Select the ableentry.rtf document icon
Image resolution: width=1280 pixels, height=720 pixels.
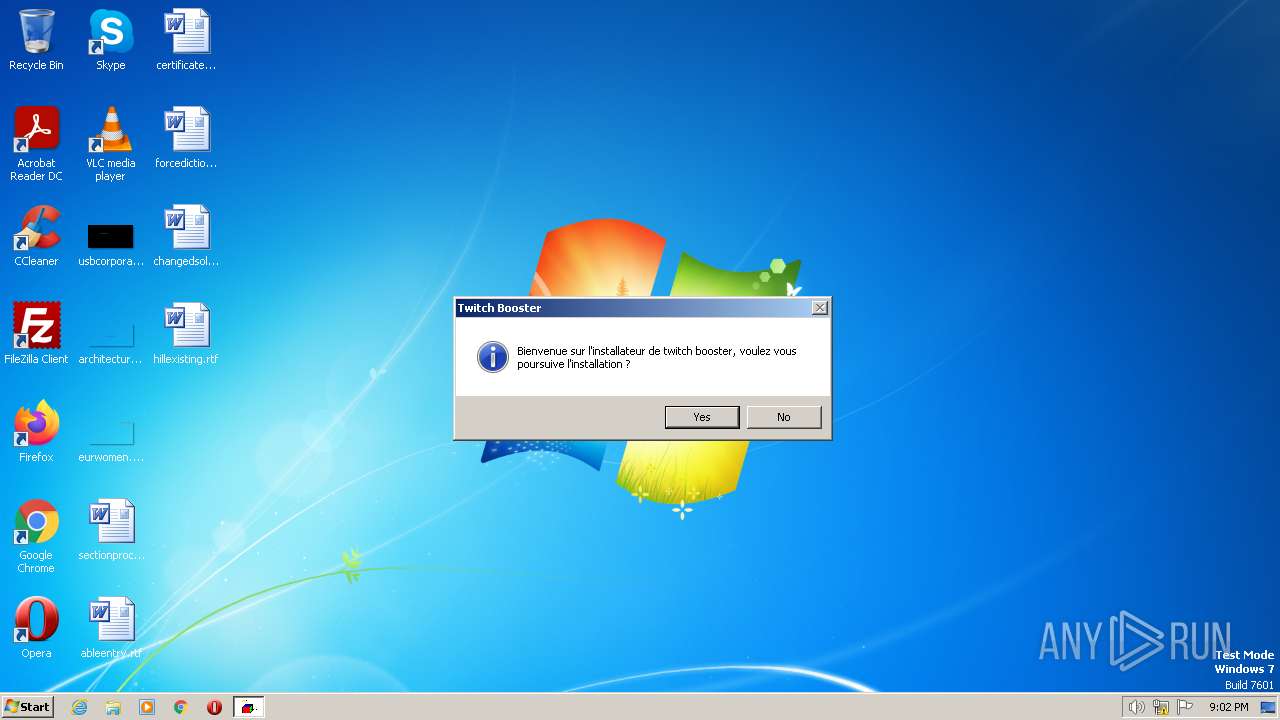tap(110, 628)
